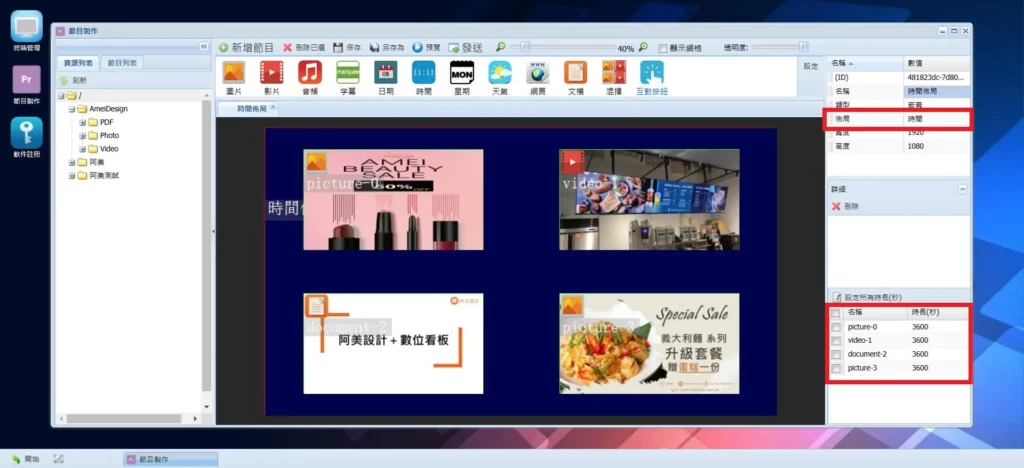Tick the checkbox for document-2

pos(836,355)
